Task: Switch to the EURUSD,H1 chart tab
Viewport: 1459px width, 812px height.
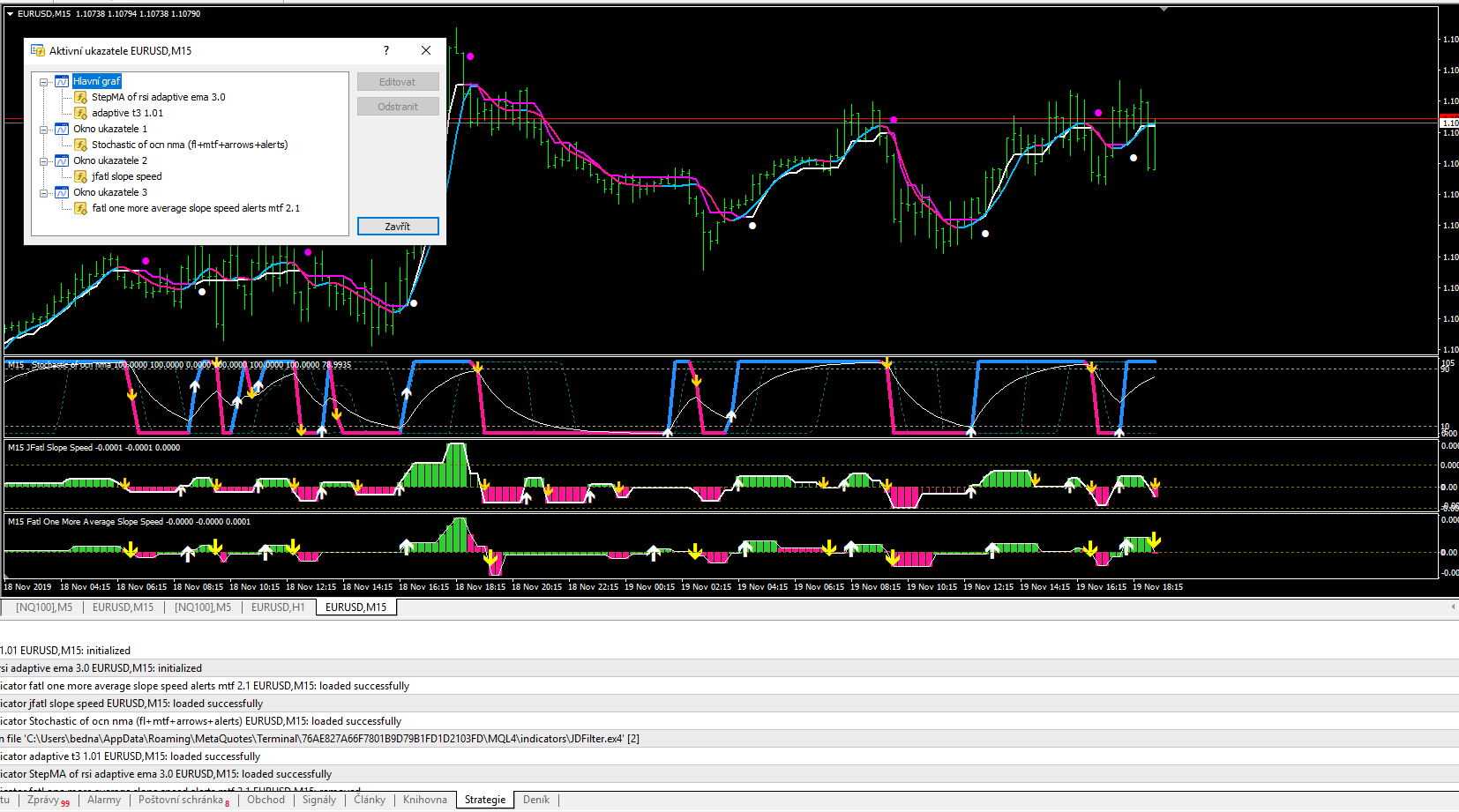Action: pos(278,607)
